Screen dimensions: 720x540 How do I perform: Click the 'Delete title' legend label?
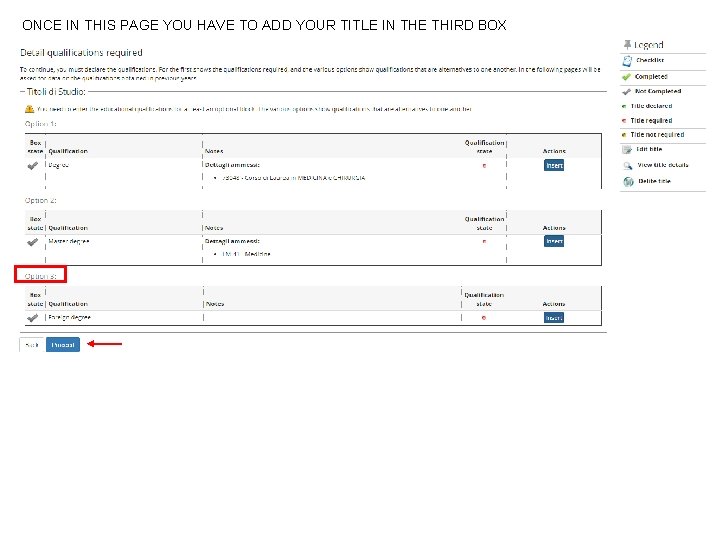pyautogui.click(x=655, y=181)
